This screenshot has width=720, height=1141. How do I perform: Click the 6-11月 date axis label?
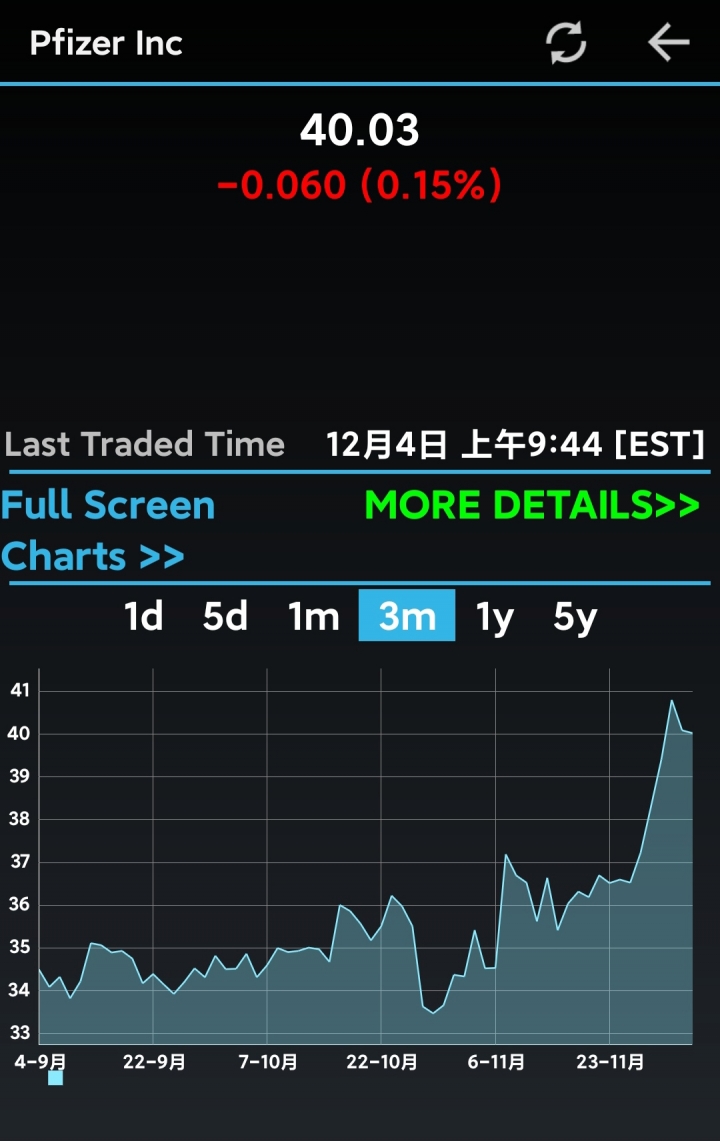(496, 1062)
